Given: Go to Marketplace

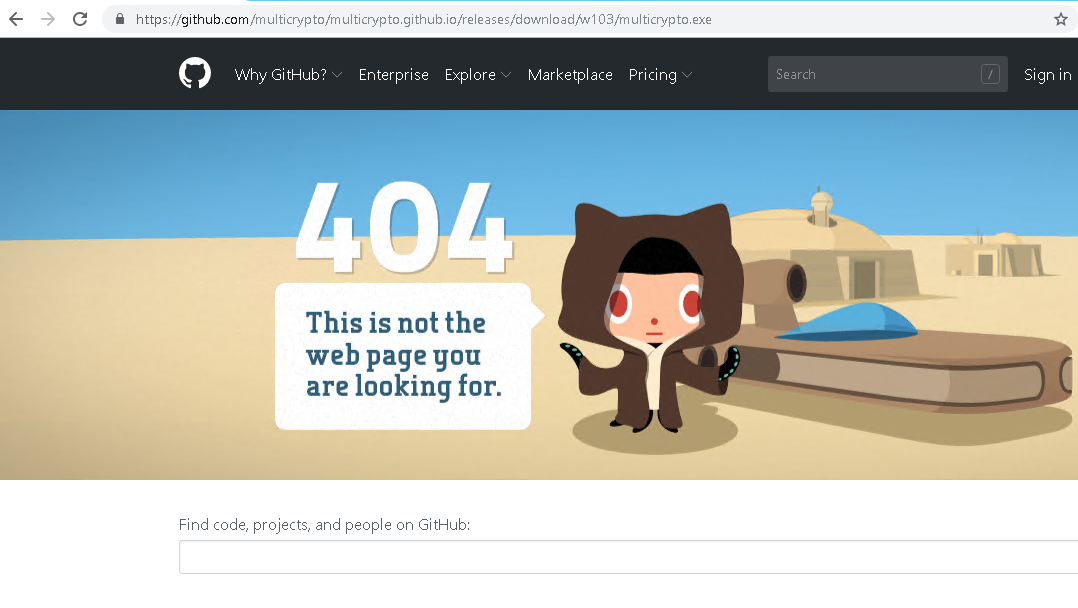Looking at the screenshot, I should pos(570,74).
